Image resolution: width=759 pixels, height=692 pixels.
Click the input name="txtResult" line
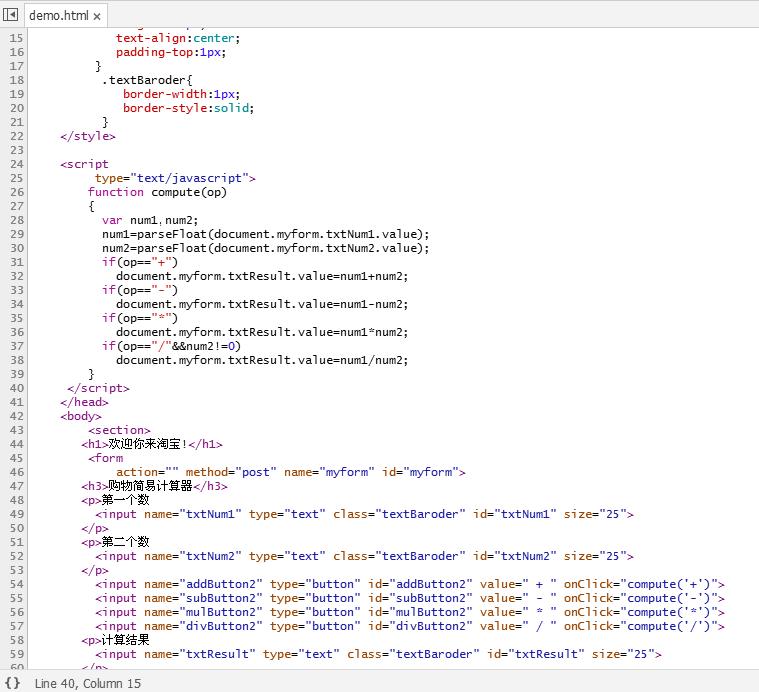click(379, 654)
